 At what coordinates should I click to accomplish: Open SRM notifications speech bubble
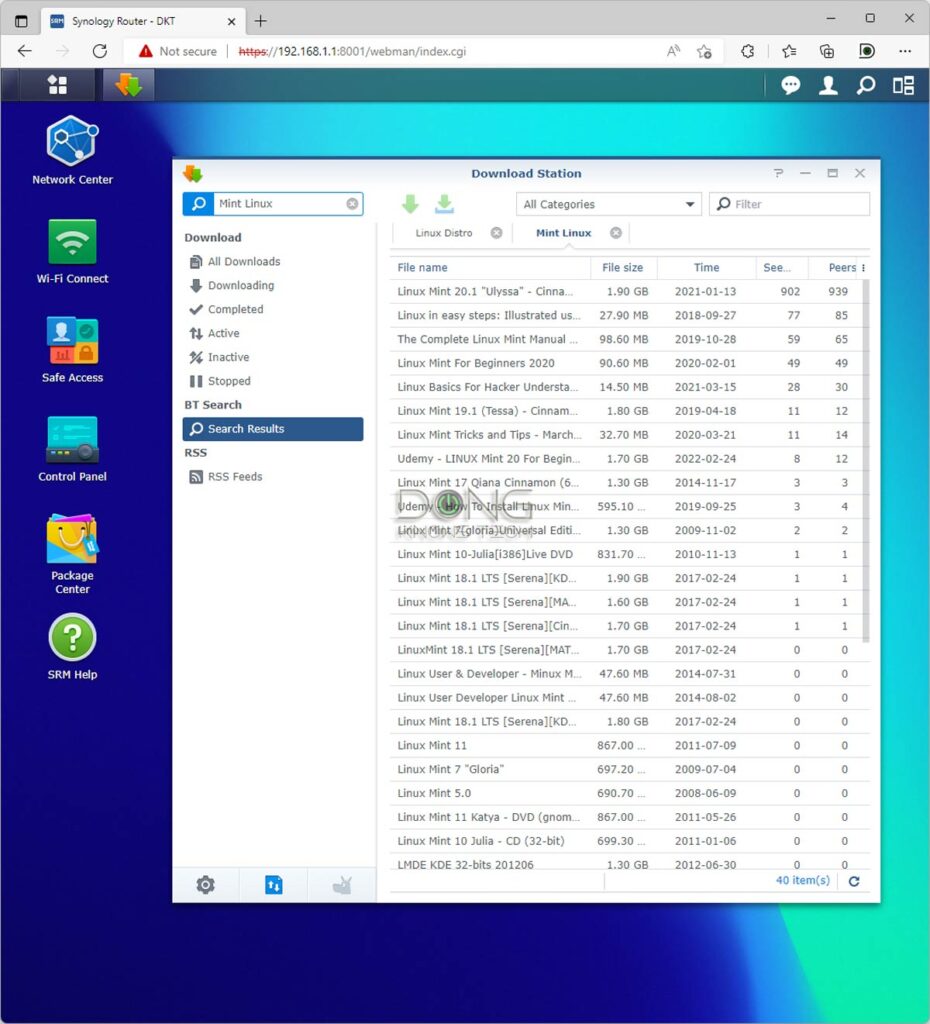(791, 86)
